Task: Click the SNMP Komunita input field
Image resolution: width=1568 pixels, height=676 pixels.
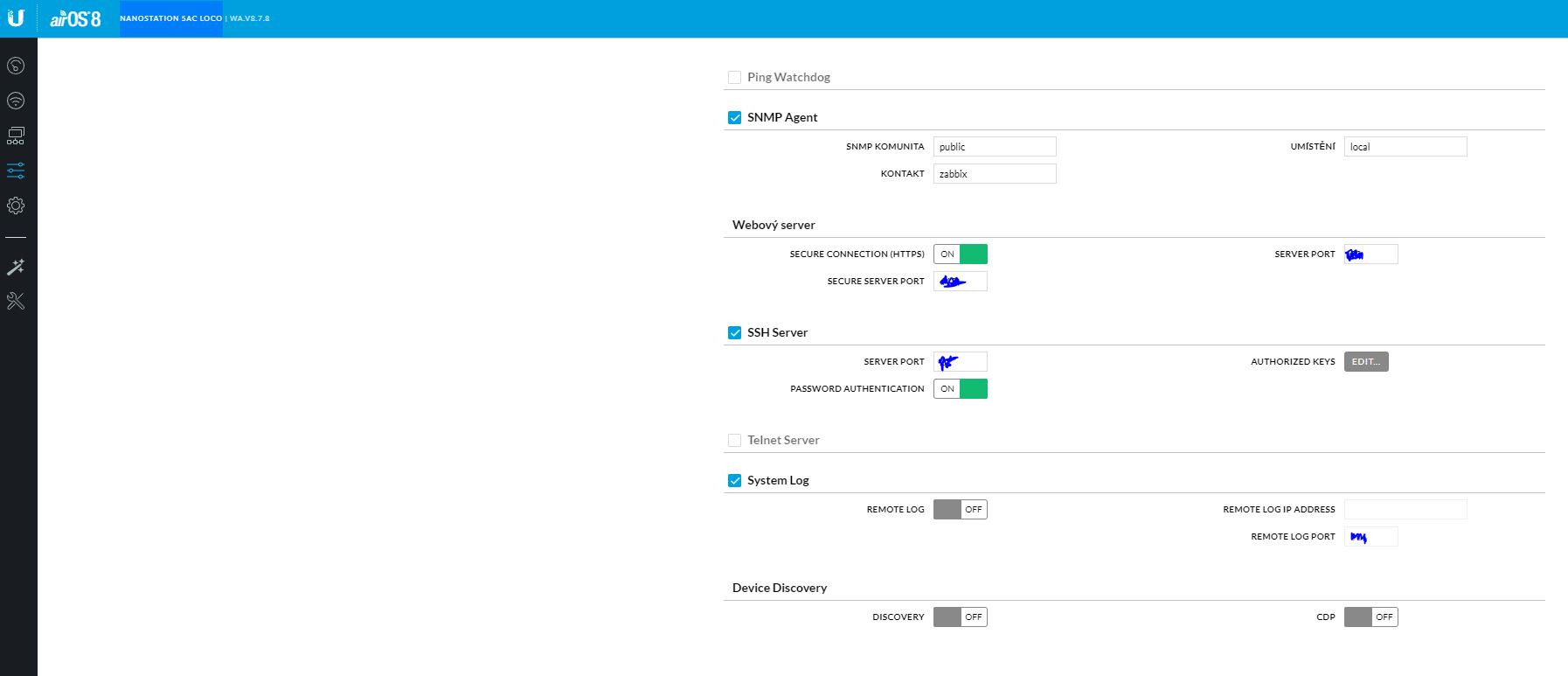Action: click(995, 147)
